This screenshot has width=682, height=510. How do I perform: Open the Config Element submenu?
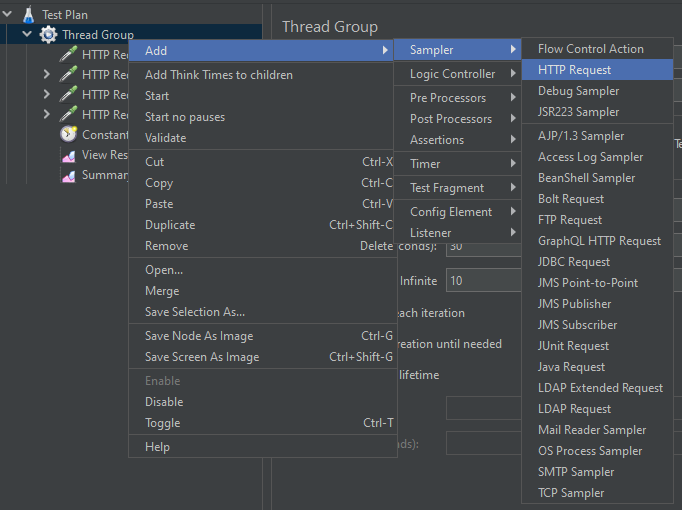(458, 212)
